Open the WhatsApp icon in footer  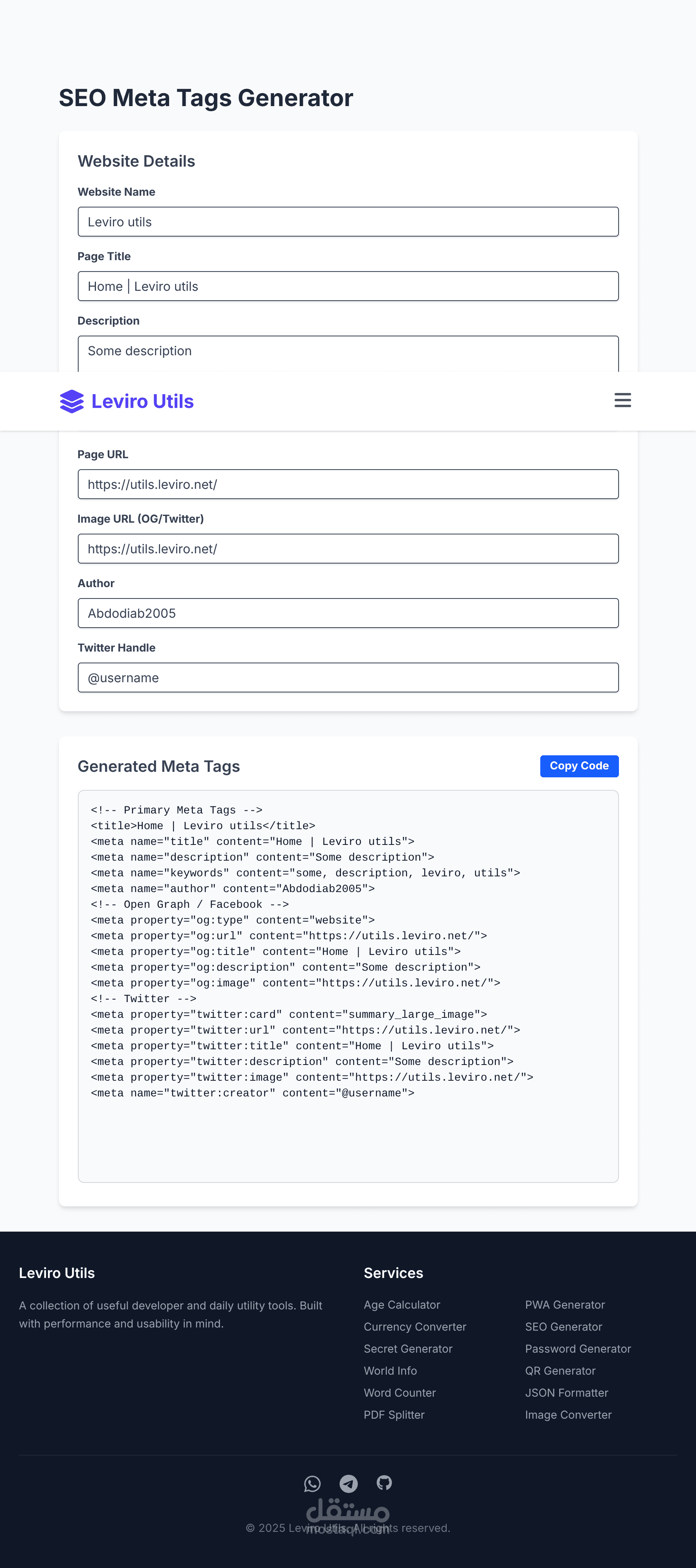[x=312, y=1484]
